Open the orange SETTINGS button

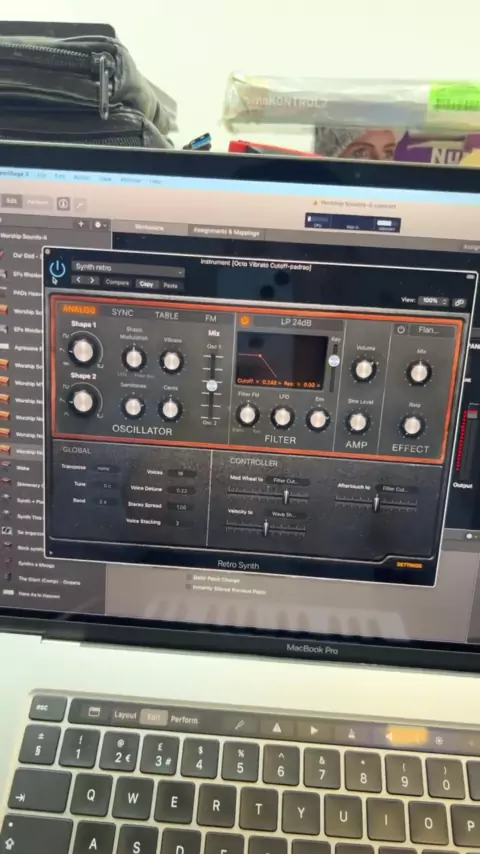tap(409, 565)
